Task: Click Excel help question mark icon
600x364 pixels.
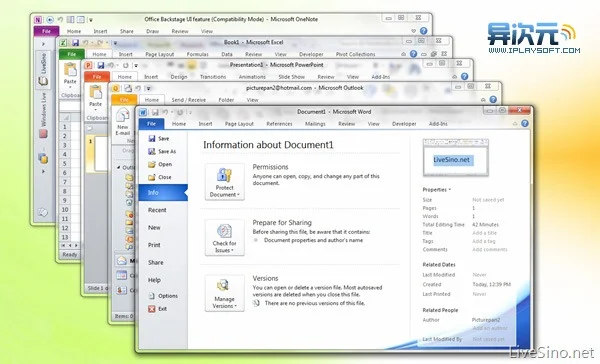Action: (x=413, y=54)
